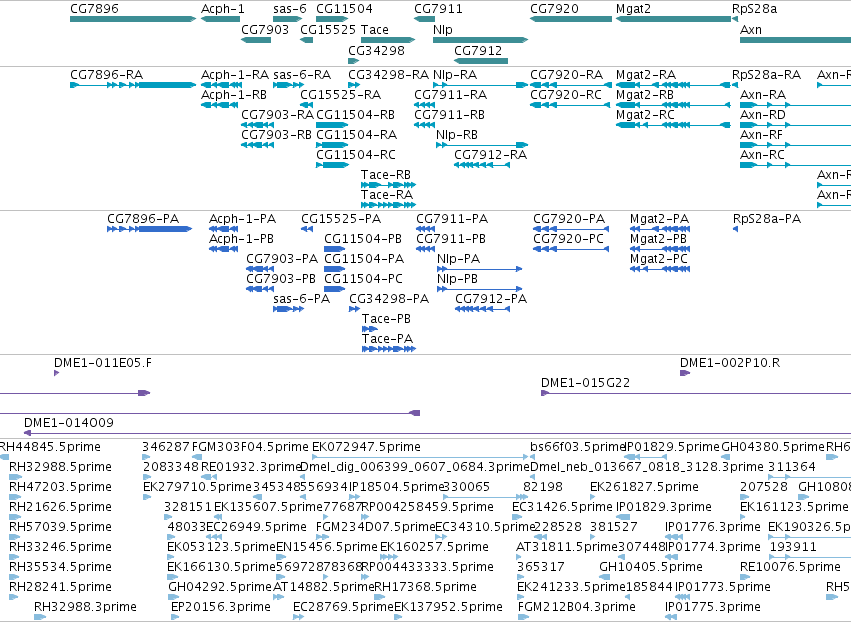The image size is (851, 622).
Task: Click the CG7911-RB transcript label
Action: 449,115
